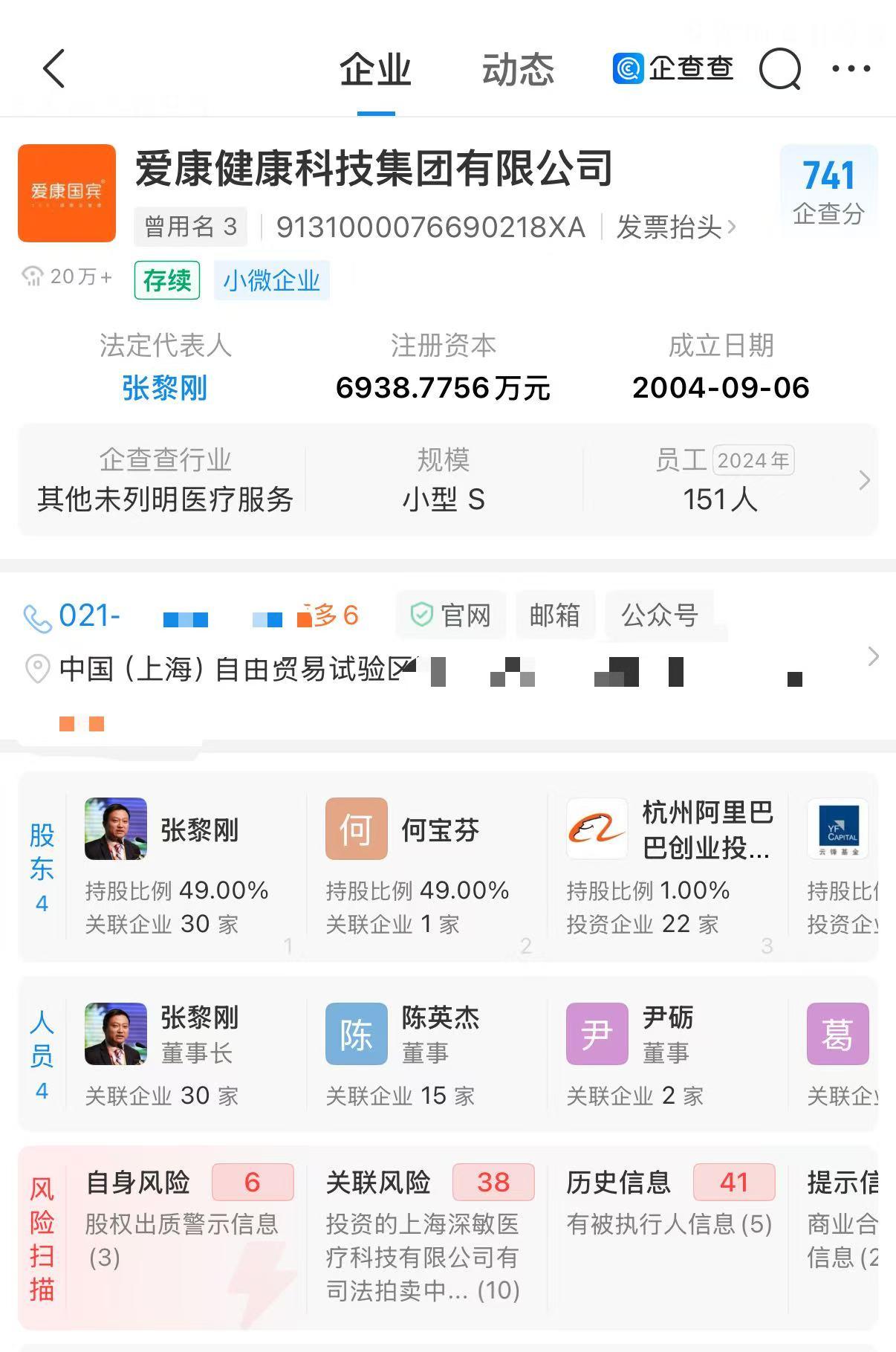Tap 杭州阿里巴巴's 投资企业 22 家
The width and height of the screenshot is (896, 1352).
[x=643, y=924]
